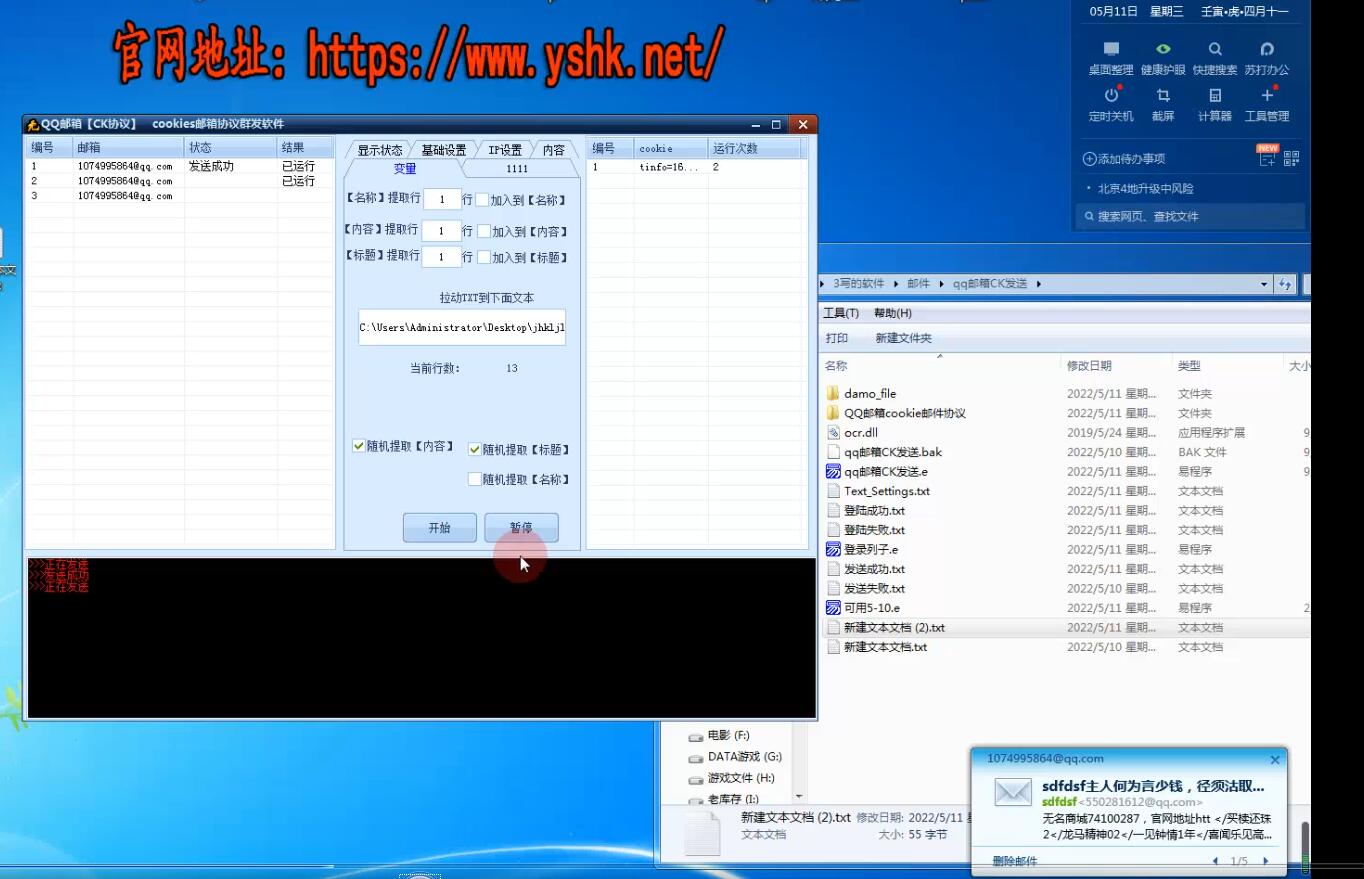This screenshot has width=1364, height=879.
Task: Select the 登录列子.e file
Action: point(862,549)
